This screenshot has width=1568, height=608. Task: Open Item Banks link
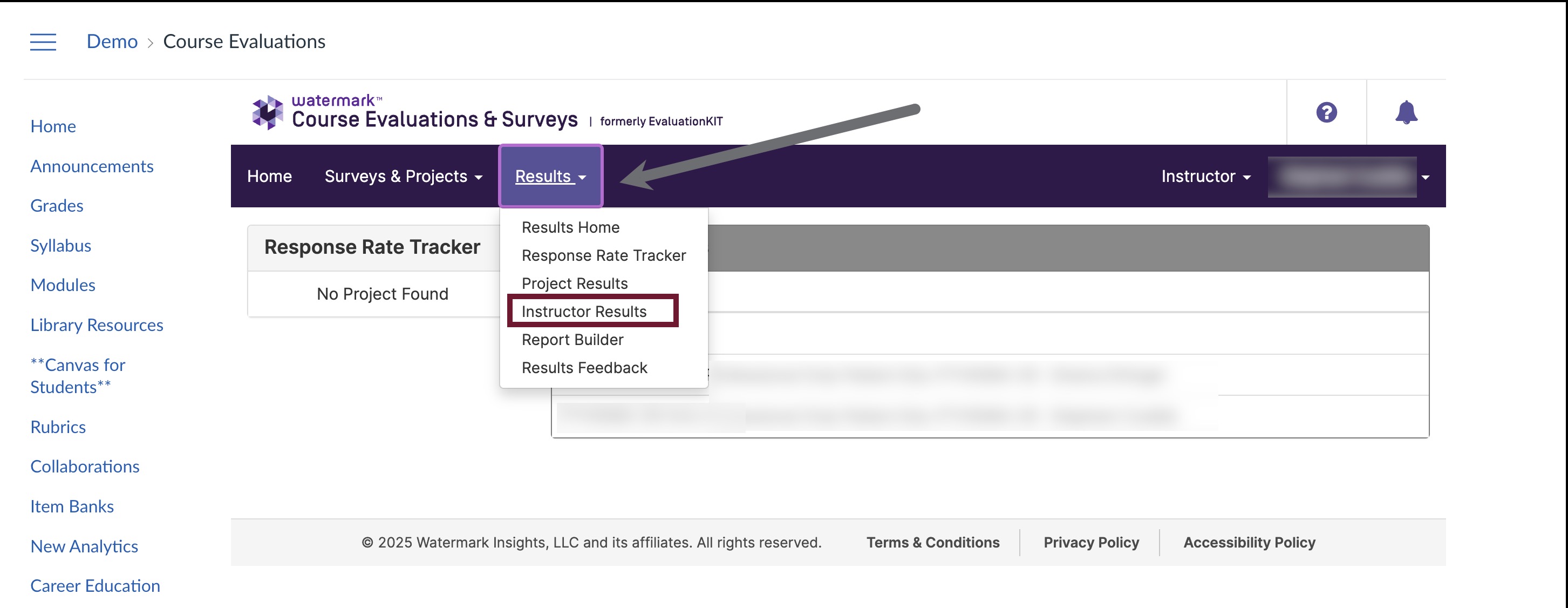click(72, 507)
